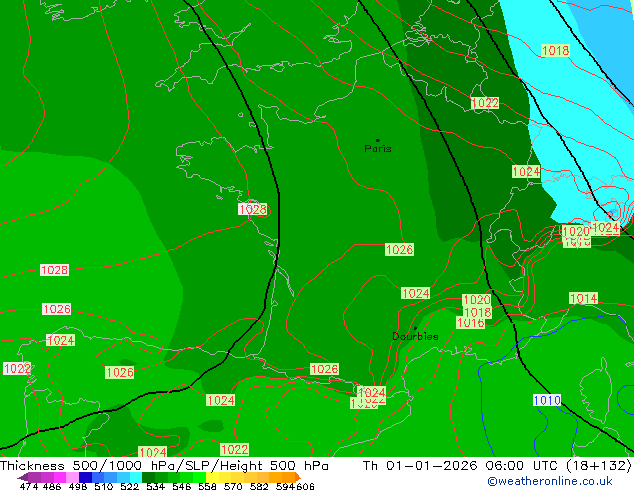Click the Dourbies location label
Image resolution: width=634 pixels, height=490 pixels.
[x=415, y=336]
